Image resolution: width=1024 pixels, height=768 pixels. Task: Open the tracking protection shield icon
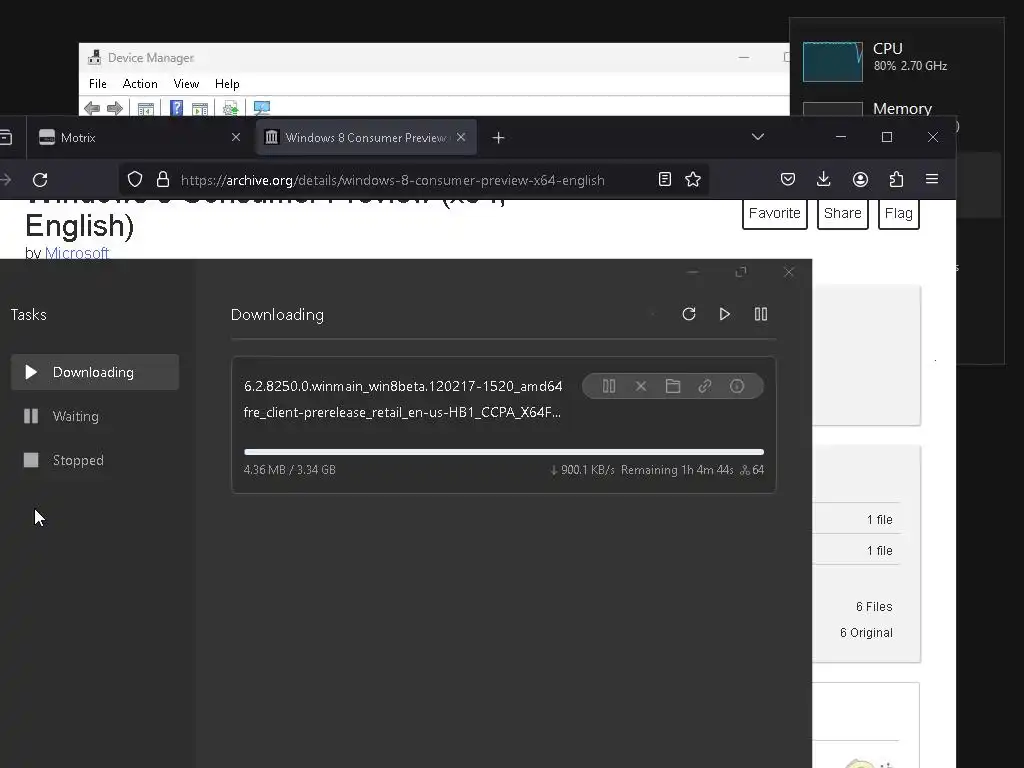coord(135,180)
